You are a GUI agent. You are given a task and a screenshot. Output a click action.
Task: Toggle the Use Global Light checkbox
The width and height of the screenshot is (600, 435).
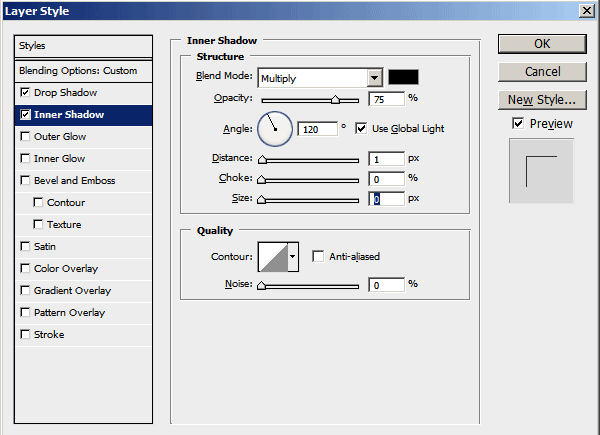point(361,128)
